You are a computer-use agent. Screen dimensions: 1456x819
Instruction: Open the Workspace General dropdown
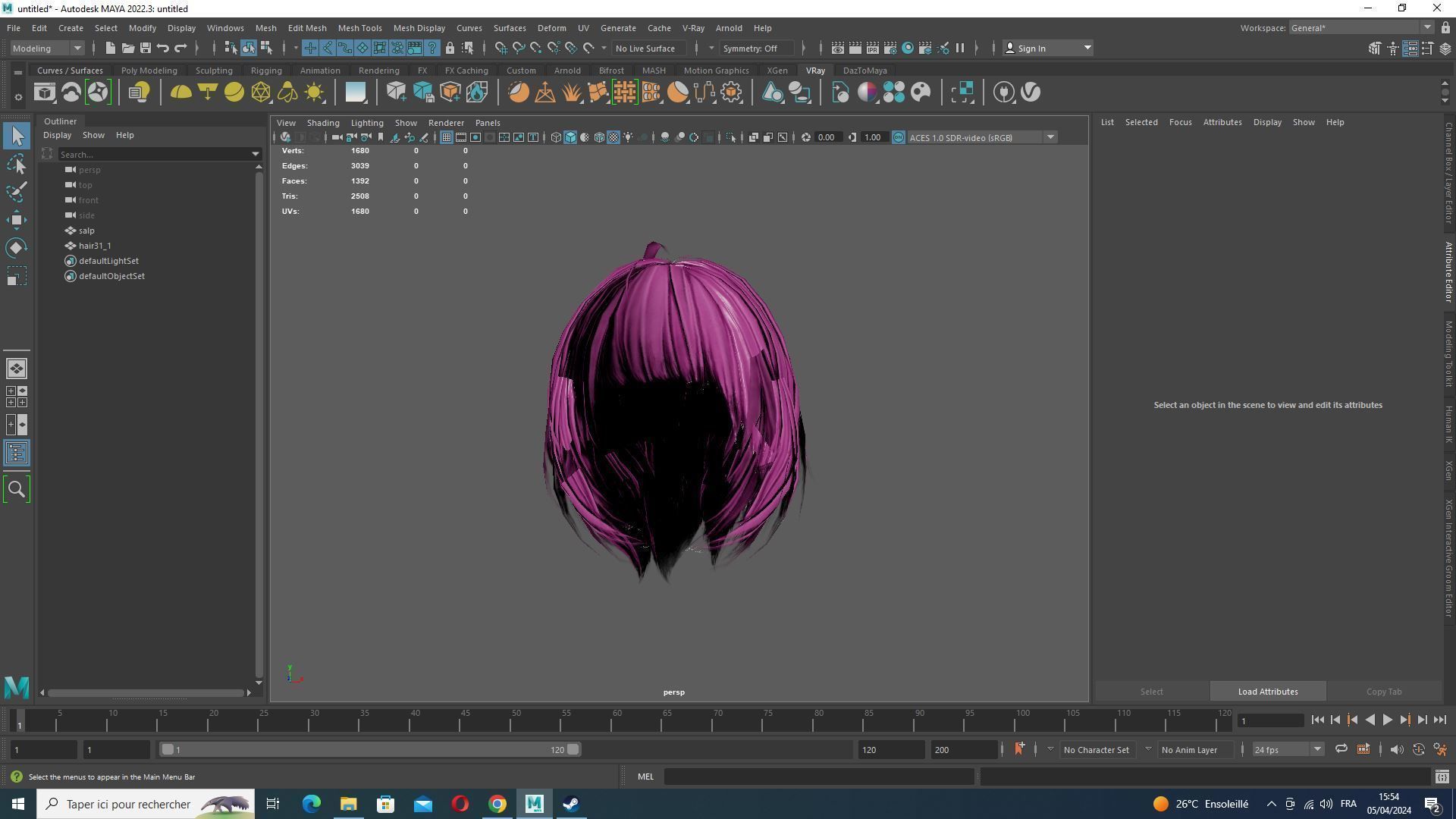(x=1361, y=28)
